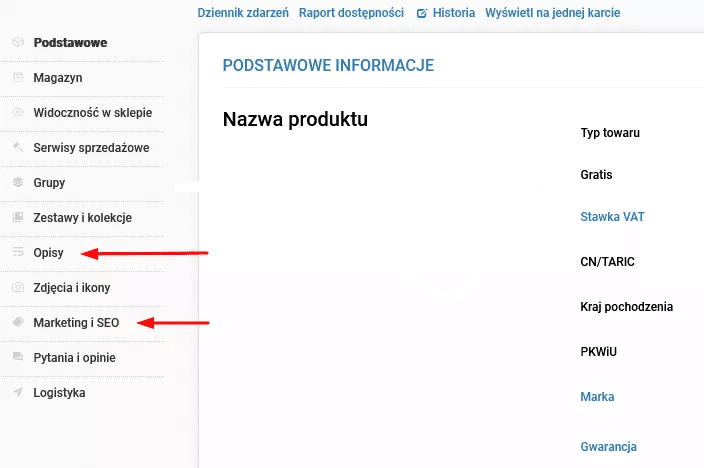Screen dimensions: 704x468
Task: Click the PODSTAWOWE INFORMACJE heading
Action: tap(328, 66)
